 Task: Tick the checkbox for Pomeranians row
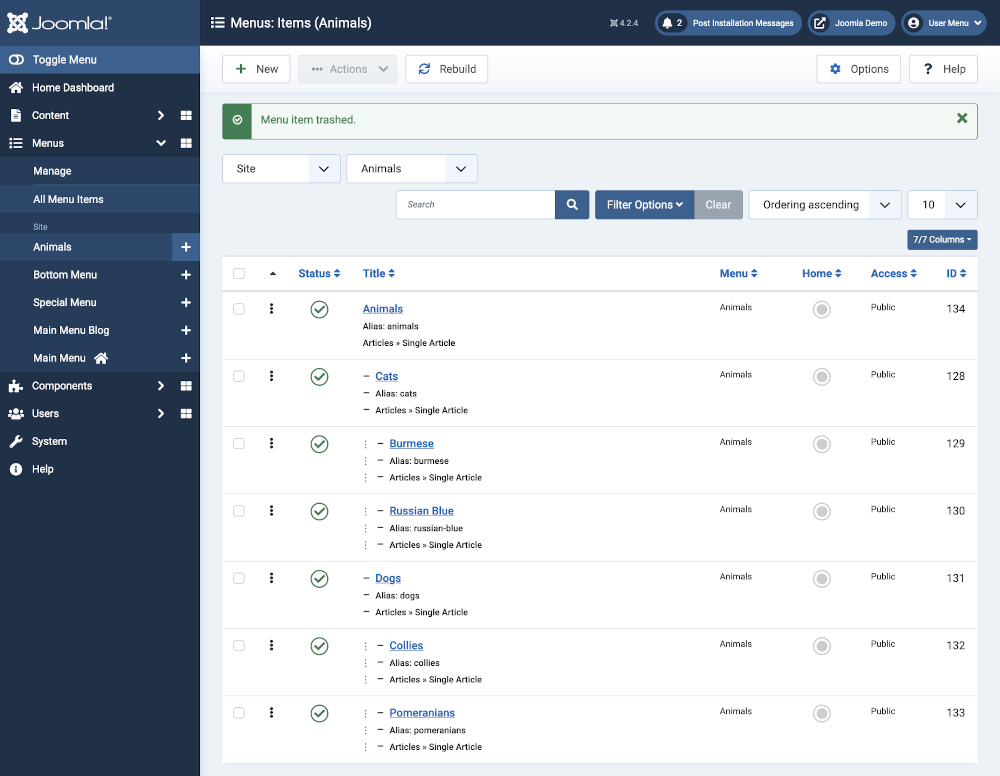pos(238,713)
